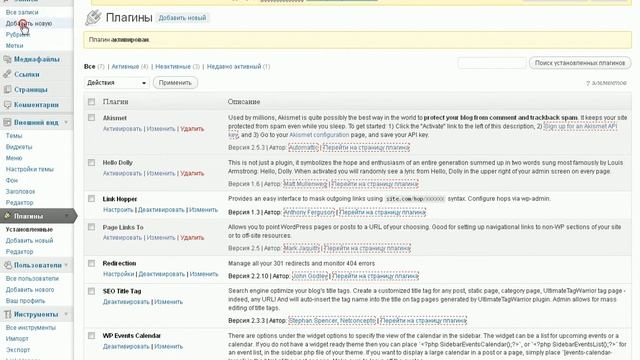Open Темы under Внешний вид

[14, 136]
